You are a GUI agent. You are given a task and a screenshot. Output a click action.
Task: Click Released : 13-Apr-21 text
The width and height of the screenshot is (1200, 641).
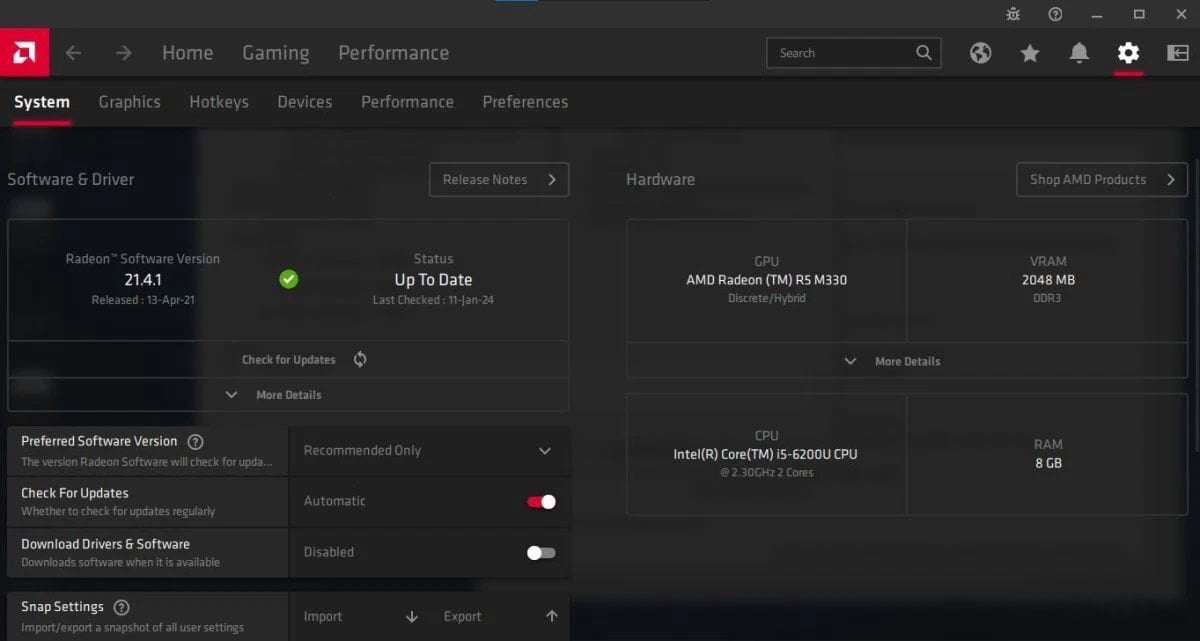coord(143,300)
